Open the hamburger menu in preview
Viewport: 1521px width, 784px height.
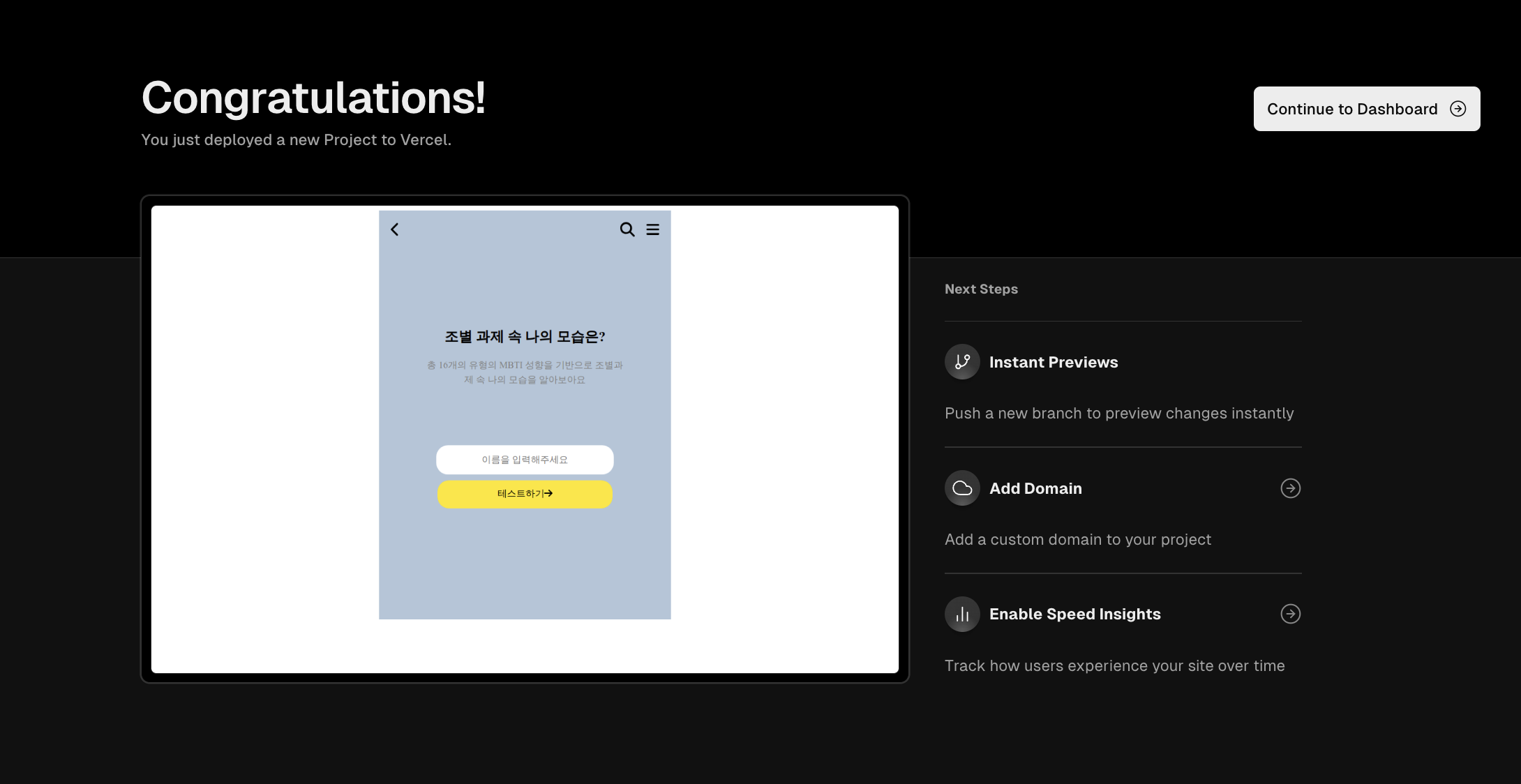(652, 229)
